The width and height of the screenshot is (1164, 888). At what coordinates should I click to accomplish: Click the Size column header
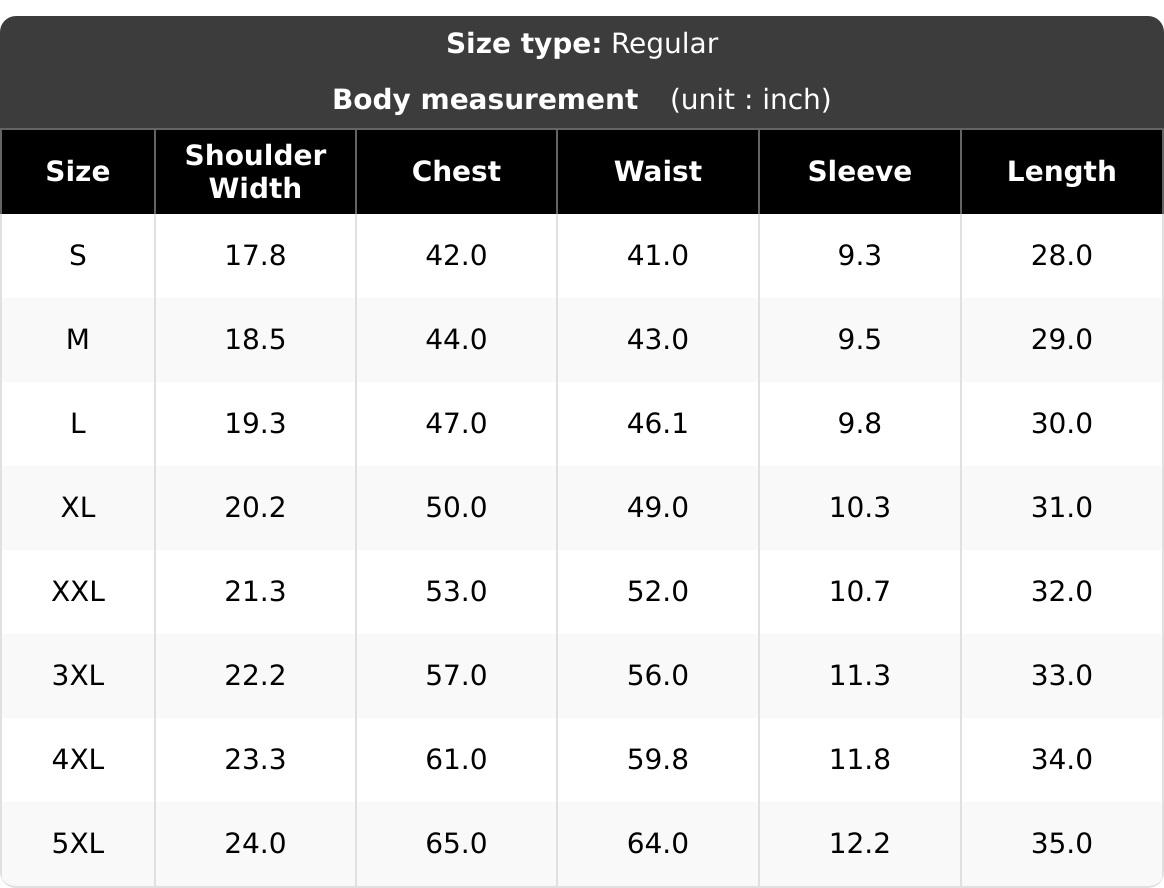pyautogui.click(x=78, y=172)
